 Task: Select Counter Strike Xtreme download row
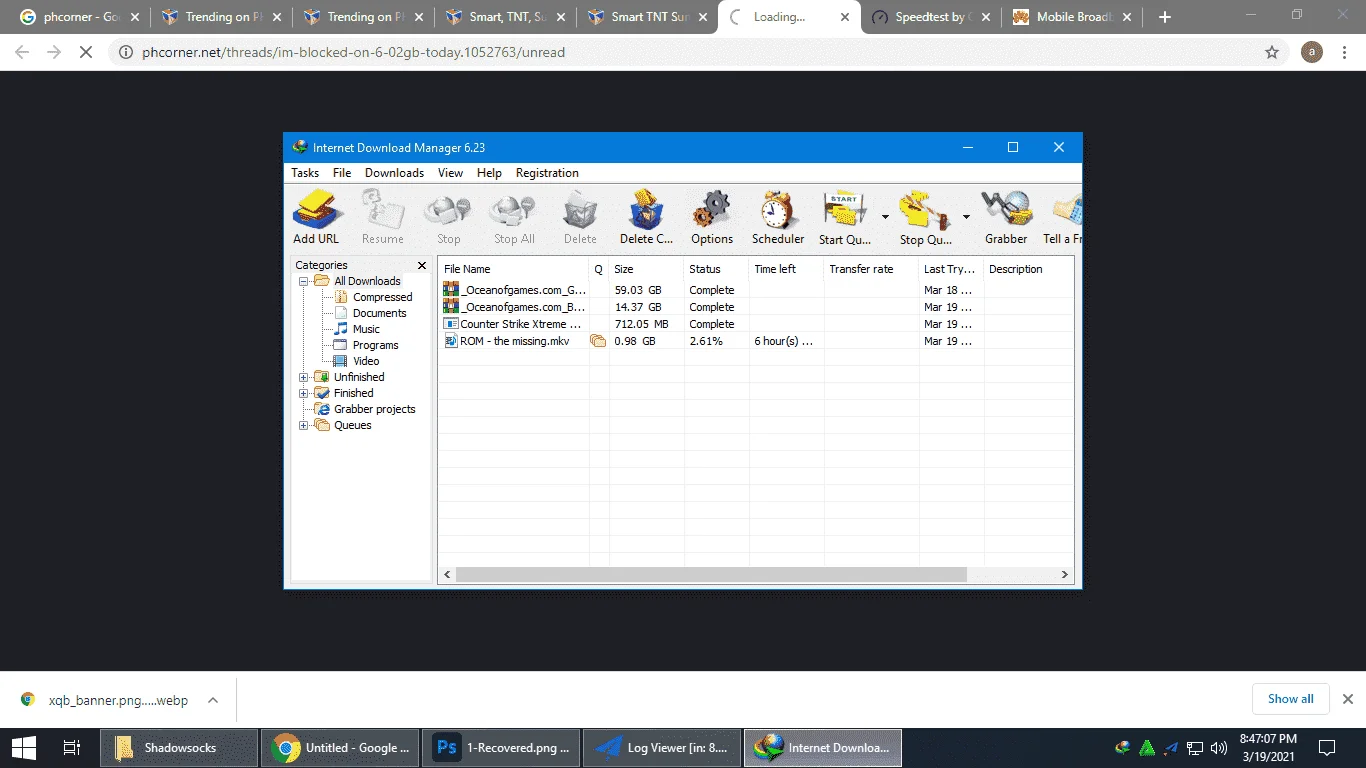[755, 324]
